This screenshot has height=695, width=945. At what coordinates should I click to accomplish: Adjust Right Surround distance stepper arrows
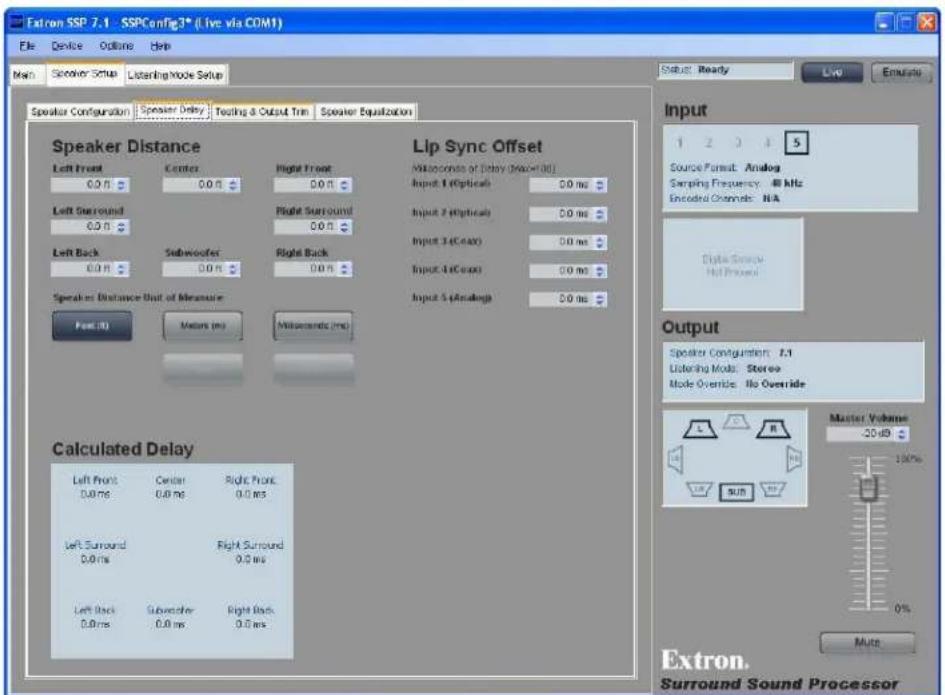tap(344, 227)
